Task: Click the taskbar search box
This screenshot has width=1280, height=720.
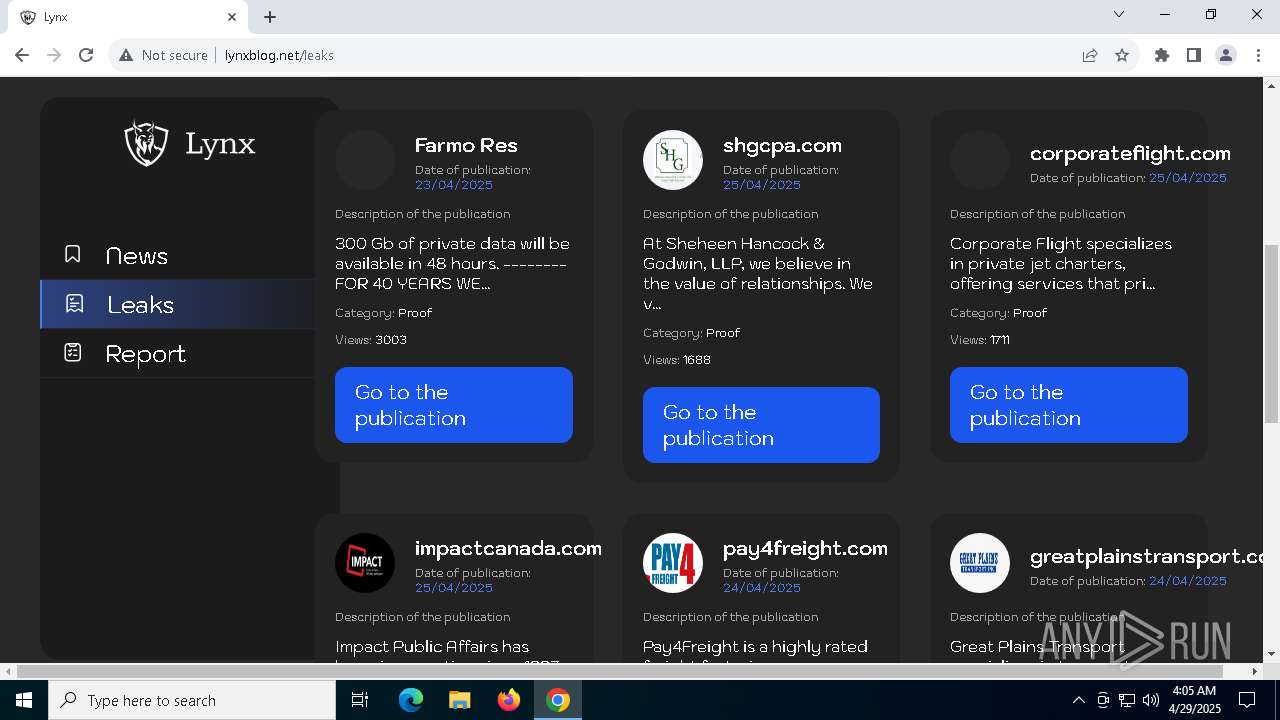Action: pos(192,700)
